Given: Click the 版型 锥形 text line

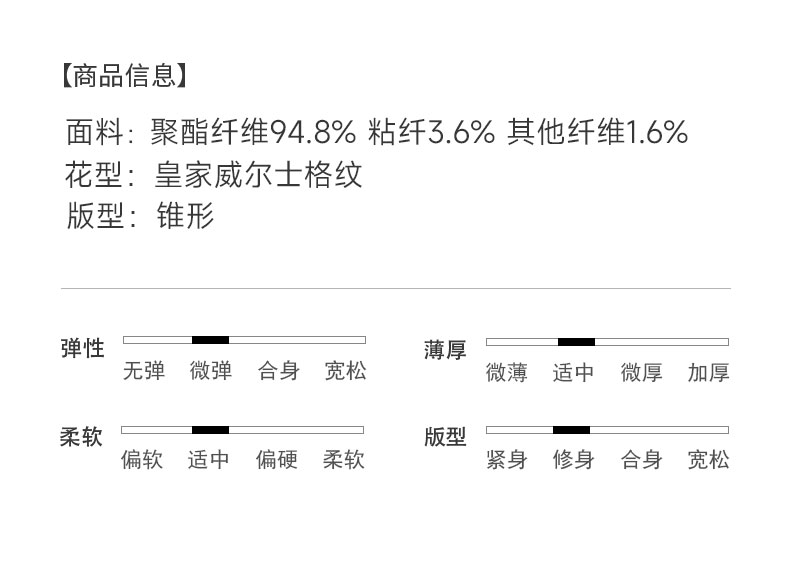Looking at the screenshot, I should pyautogui.click(x=141, y=215).
